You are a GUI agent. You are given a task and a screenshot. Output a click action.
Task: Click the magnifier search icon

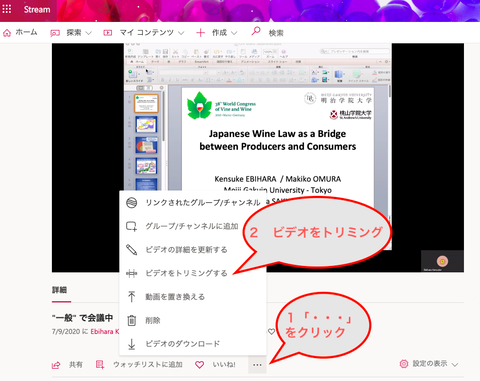coord(256,31)
